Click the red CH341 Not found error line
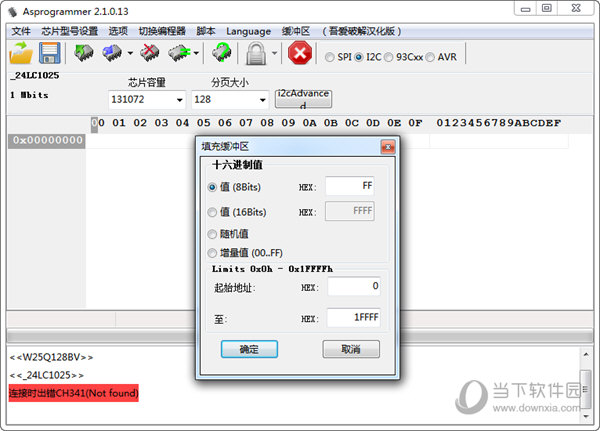 click(73, 393)
